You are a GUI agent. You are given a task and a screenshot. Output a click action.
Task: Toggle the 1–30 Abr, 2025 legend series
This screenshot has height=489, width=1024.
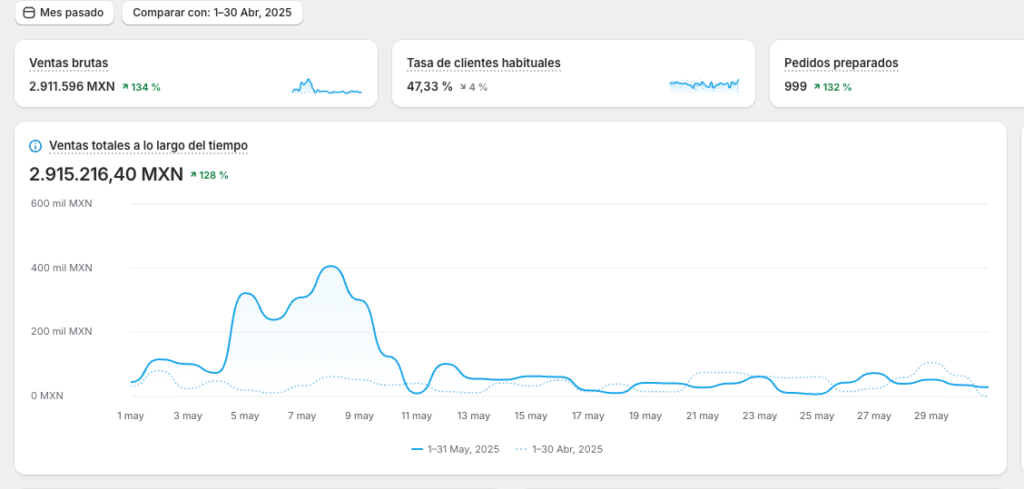[559, 450]
